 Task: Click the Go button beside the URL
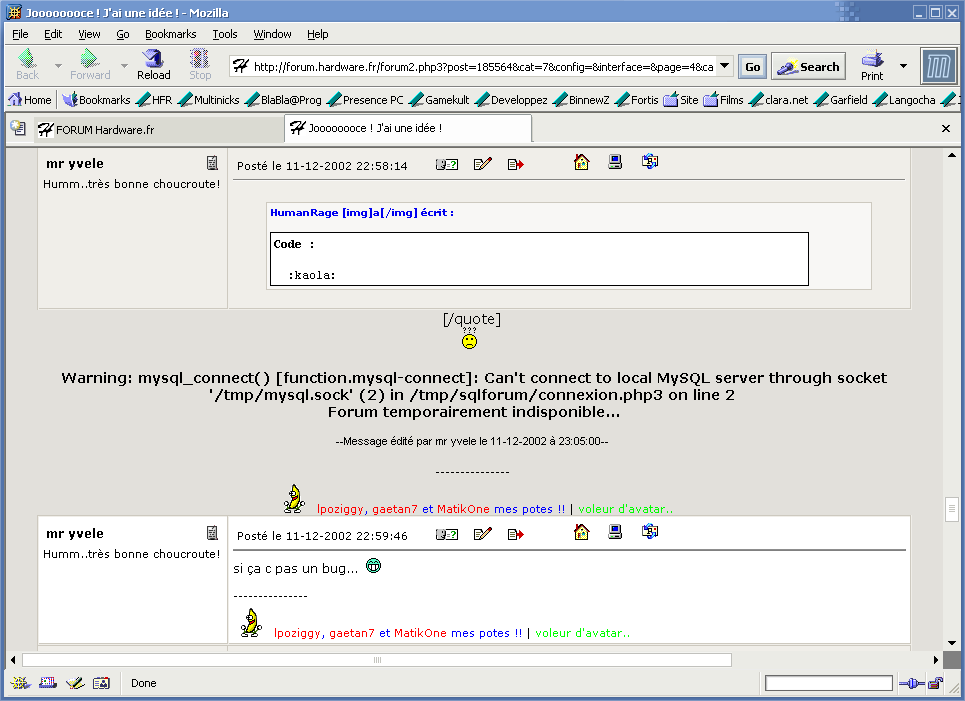click(x=752, y=67)
